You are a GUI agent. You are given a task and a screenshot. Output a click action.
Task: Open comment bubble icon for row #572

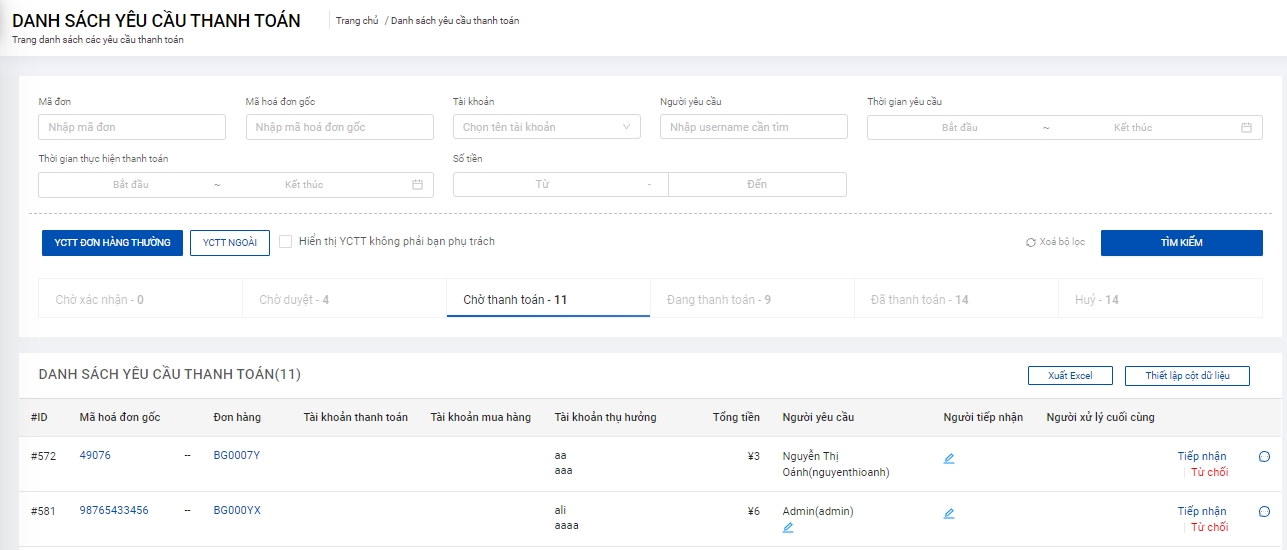tap(1264, 457)
